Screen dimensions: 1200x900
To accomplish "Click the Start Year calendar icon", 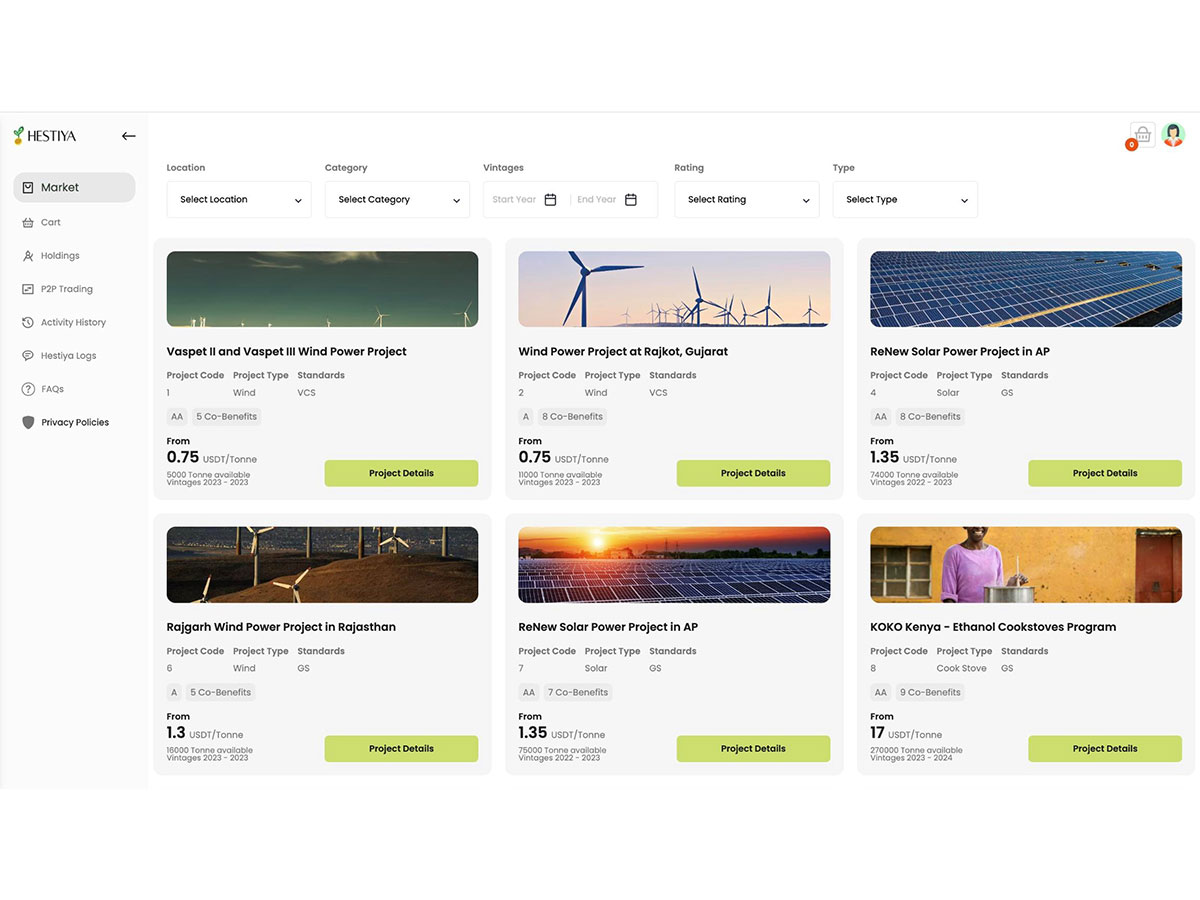I will pos(550,199).
